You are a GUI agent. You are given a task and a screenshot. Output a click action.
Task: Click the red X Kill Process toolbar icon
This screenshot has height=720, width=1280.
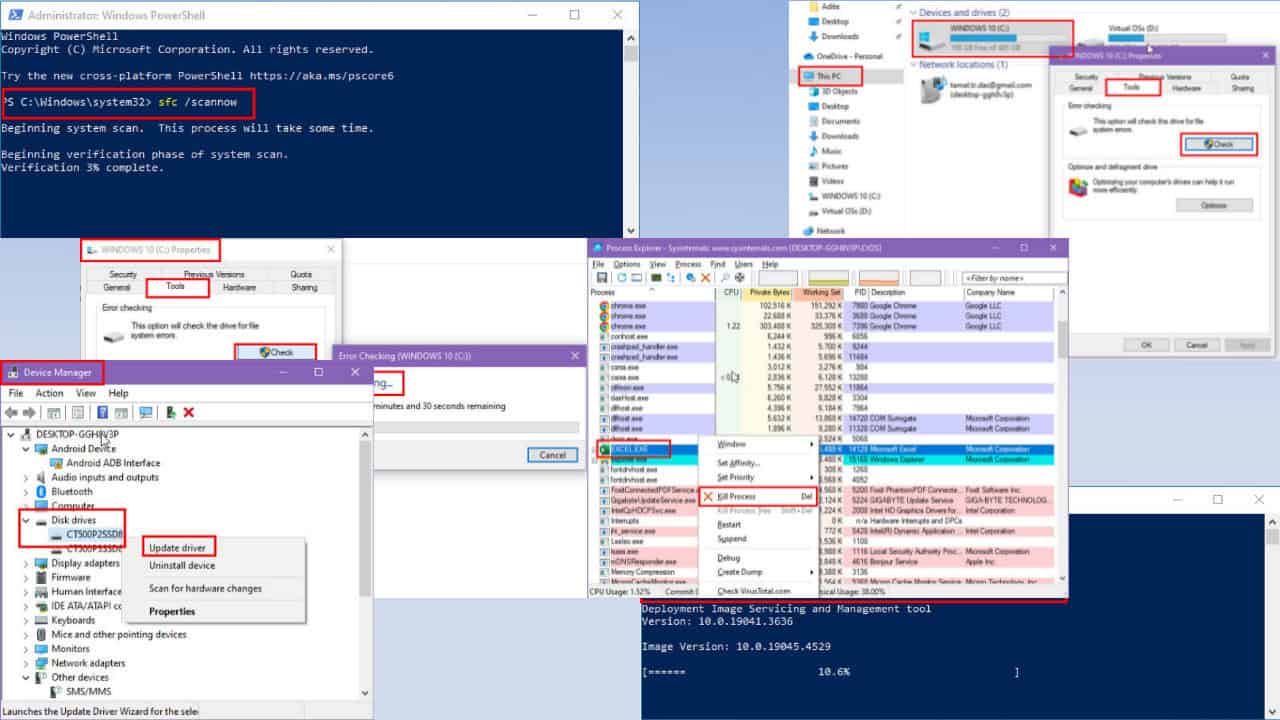click(x=705, y=277)
